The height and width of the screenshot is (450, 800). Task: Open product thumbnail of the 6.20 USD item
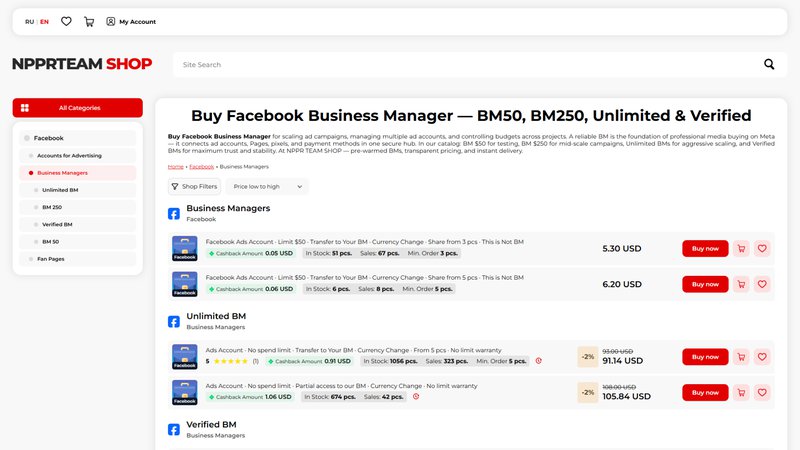click(185, 284)
